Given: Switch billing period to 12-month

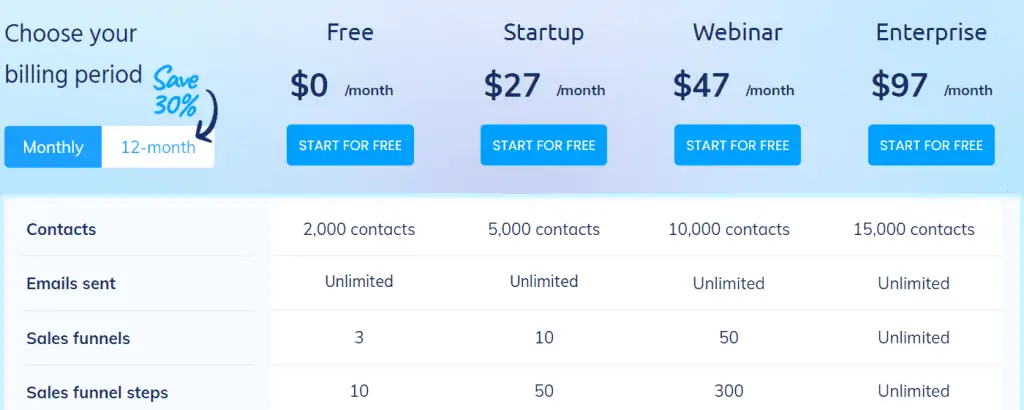Looking at the screenshot, I should click(x=158, y=147).
